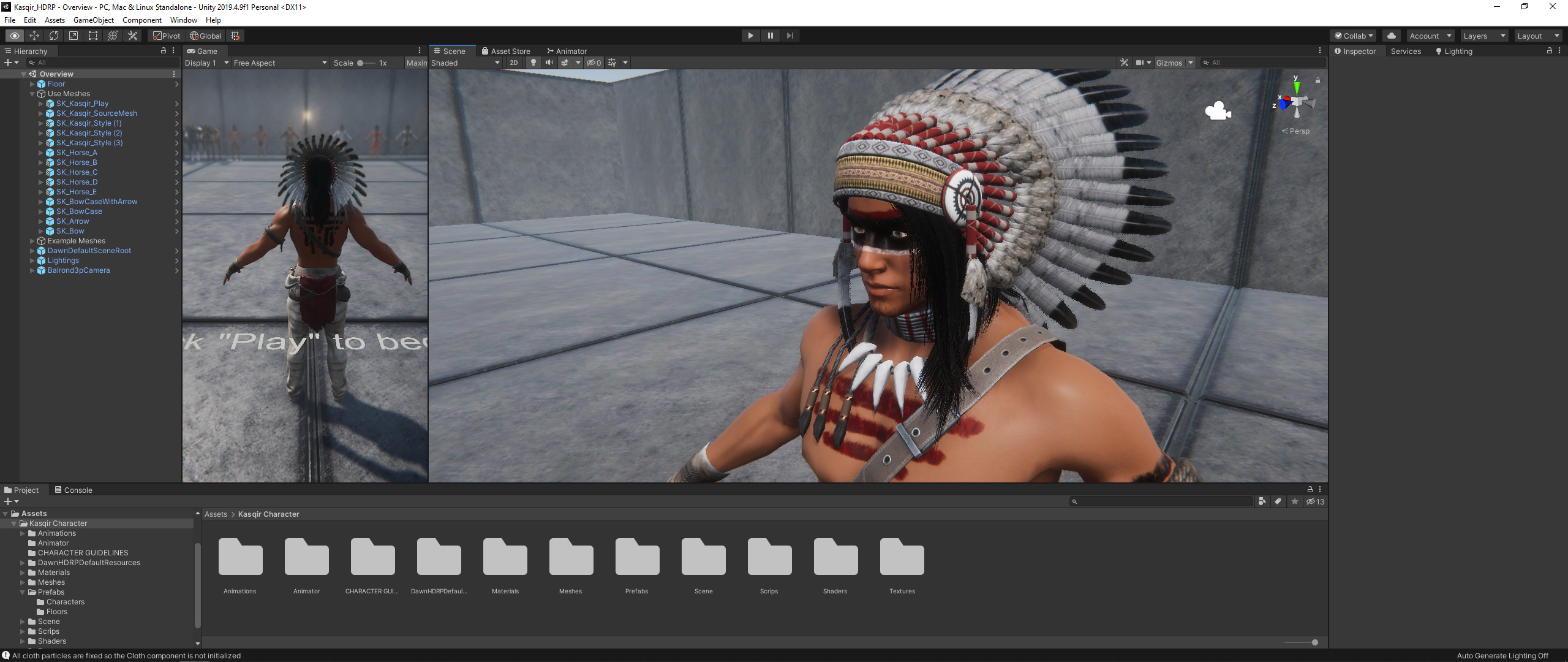This screenshot has height=662, width=1568.
Task: Expand Example Meshes in Hierarchy
Action: pos(32,241)
